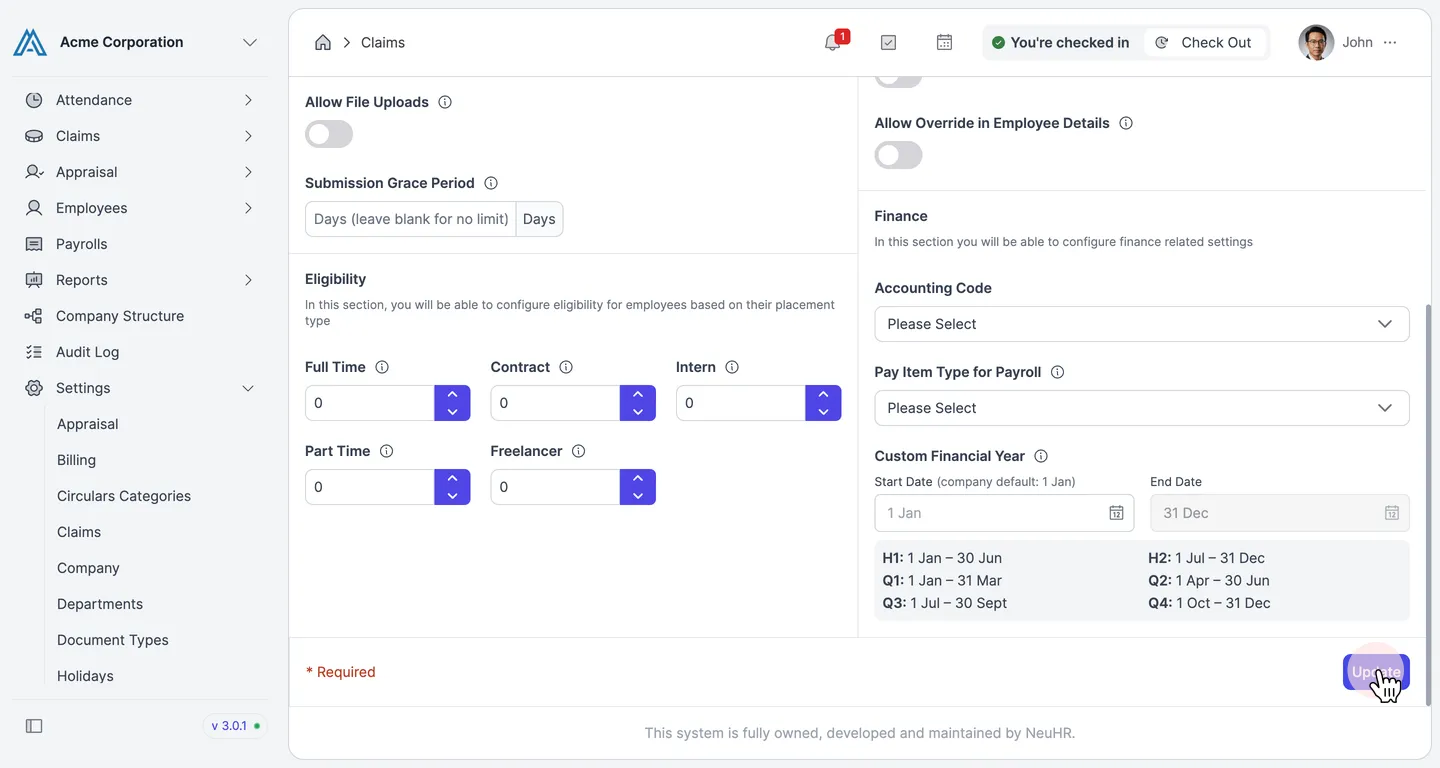Open the tasks checklist icon

tap(888, 42)
